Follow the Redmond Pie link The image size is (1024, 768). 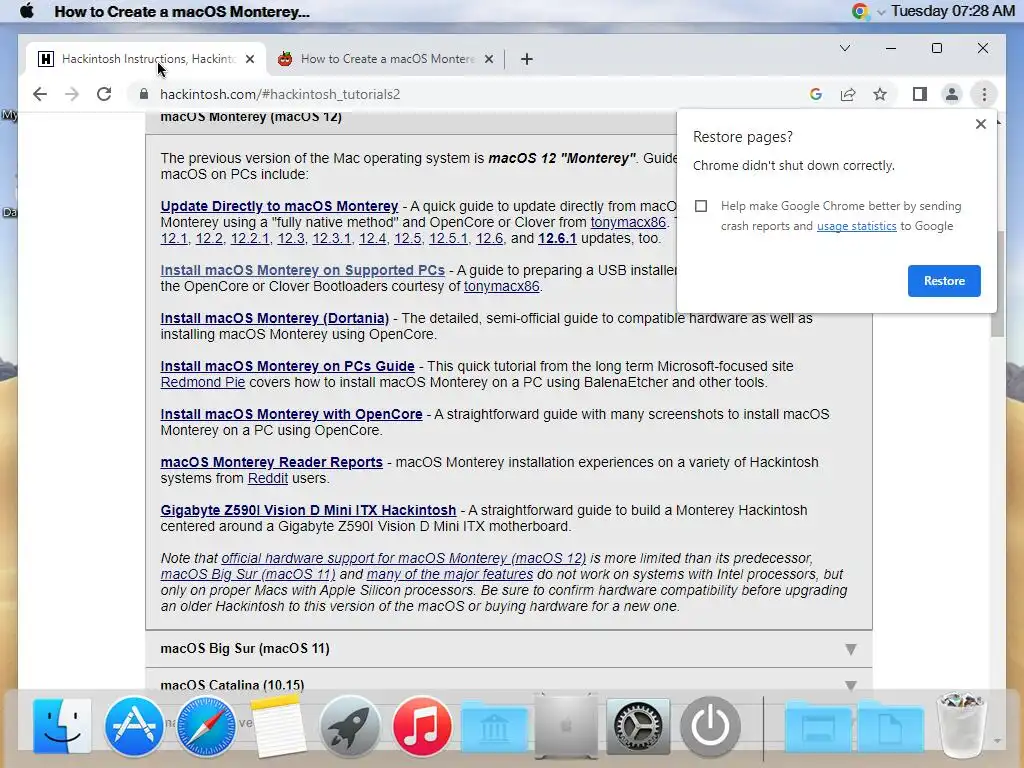(202, 382)
